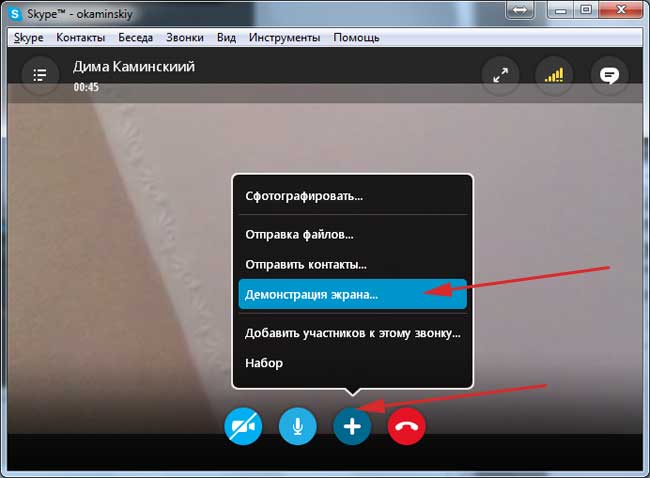Choose "Отправка файлов..." option
This screenshot has width=650, height=478.
click(x=299, y=235)
